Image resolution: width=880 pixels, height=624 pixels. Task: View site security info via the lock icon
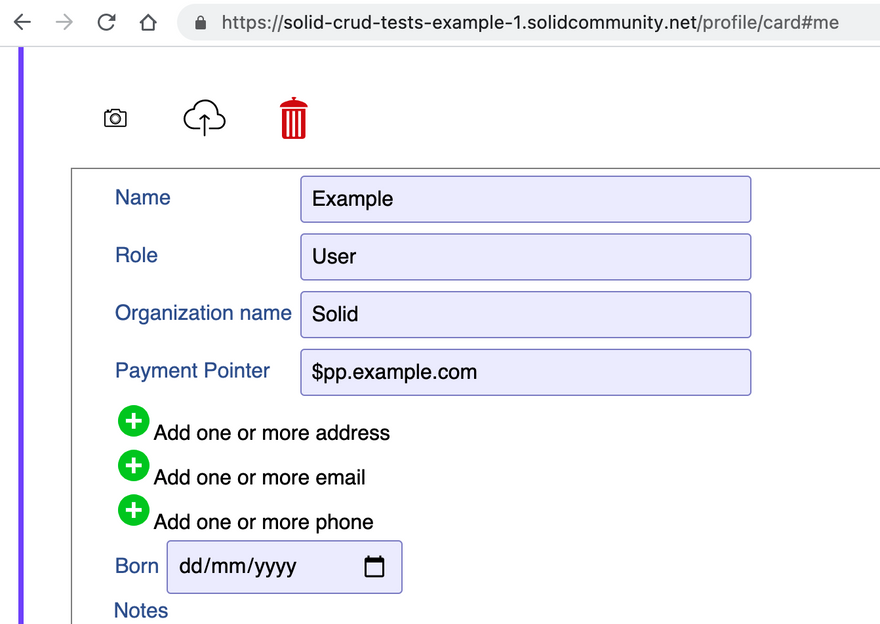(201, 22)
